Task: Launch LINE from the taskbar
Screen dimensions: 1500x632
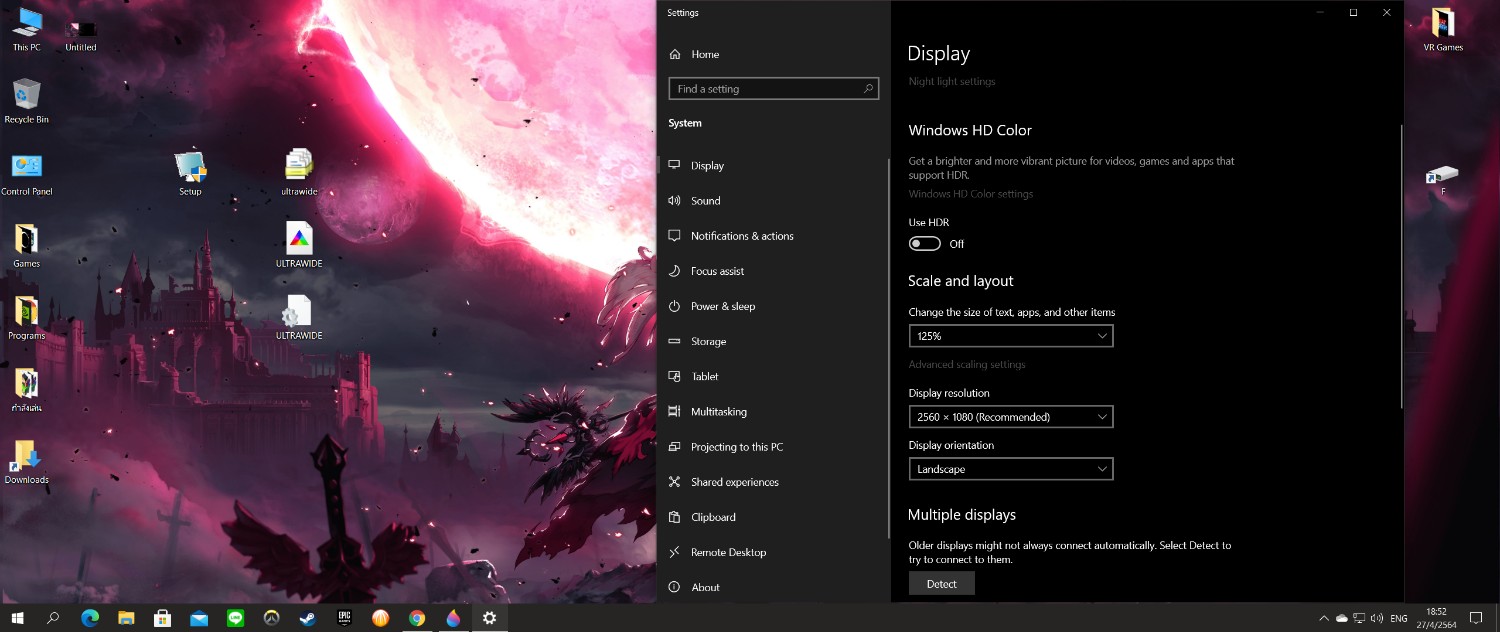Action: tap(235, 618)
